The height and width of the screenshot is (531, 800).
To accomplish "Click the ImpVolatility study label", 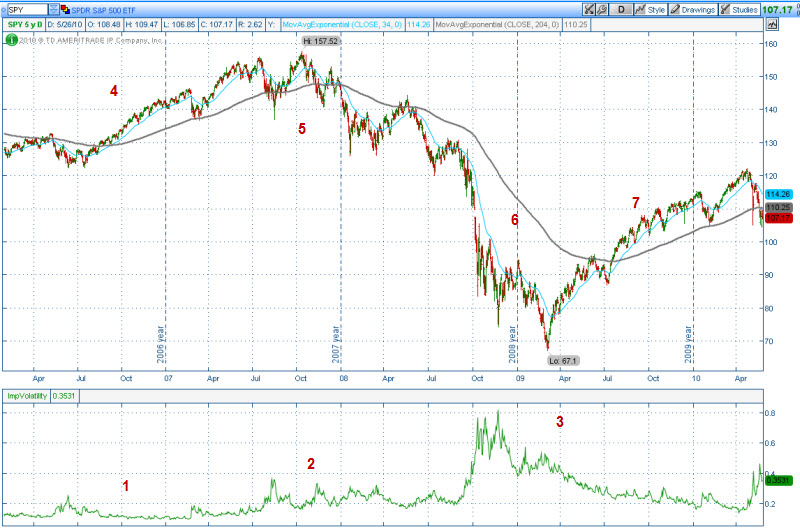I will tap(27, 396).
